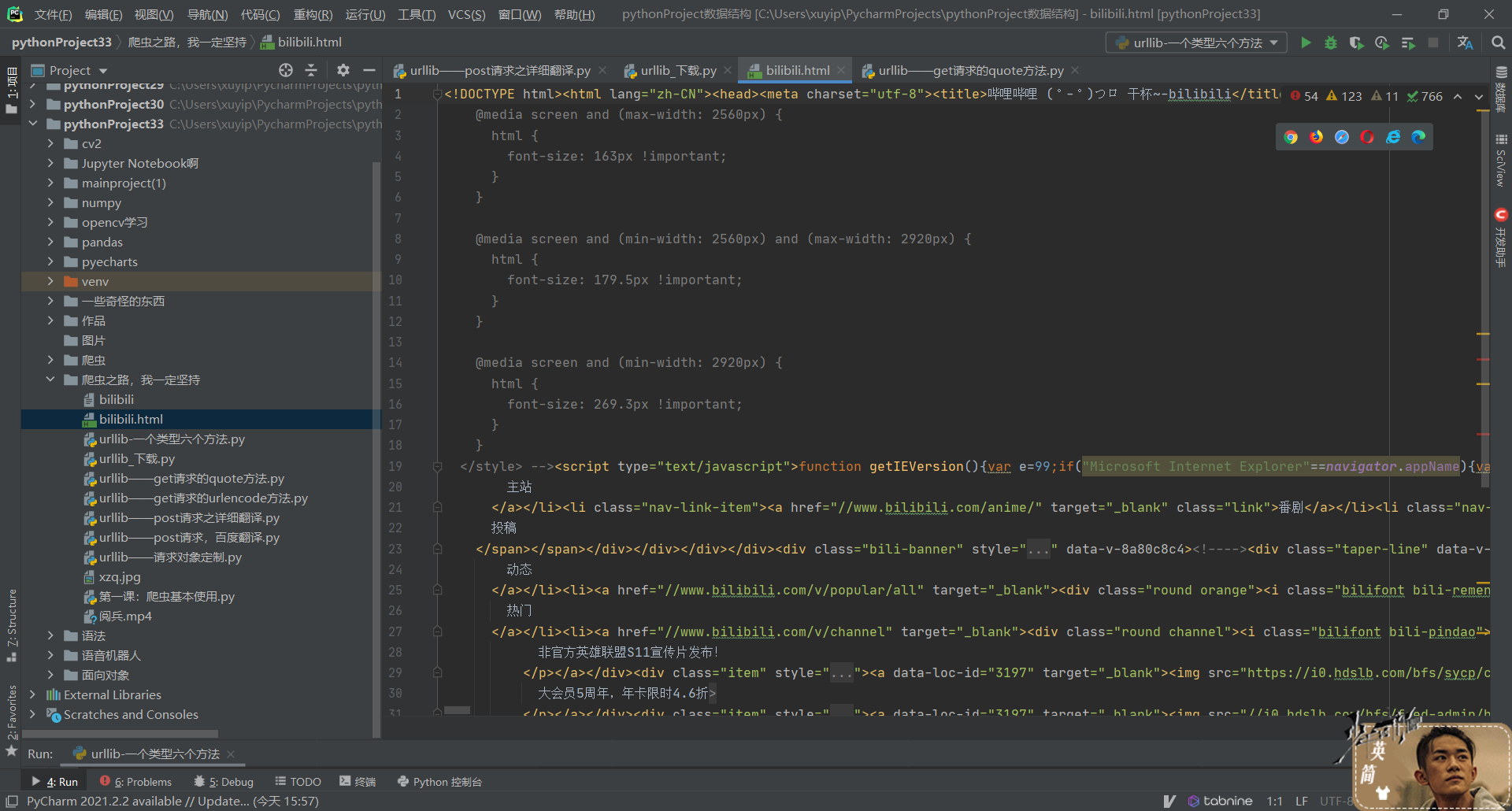Run with coverage shield icon
This screenshot has width=1512, height=811.
tap(1356, 43)
